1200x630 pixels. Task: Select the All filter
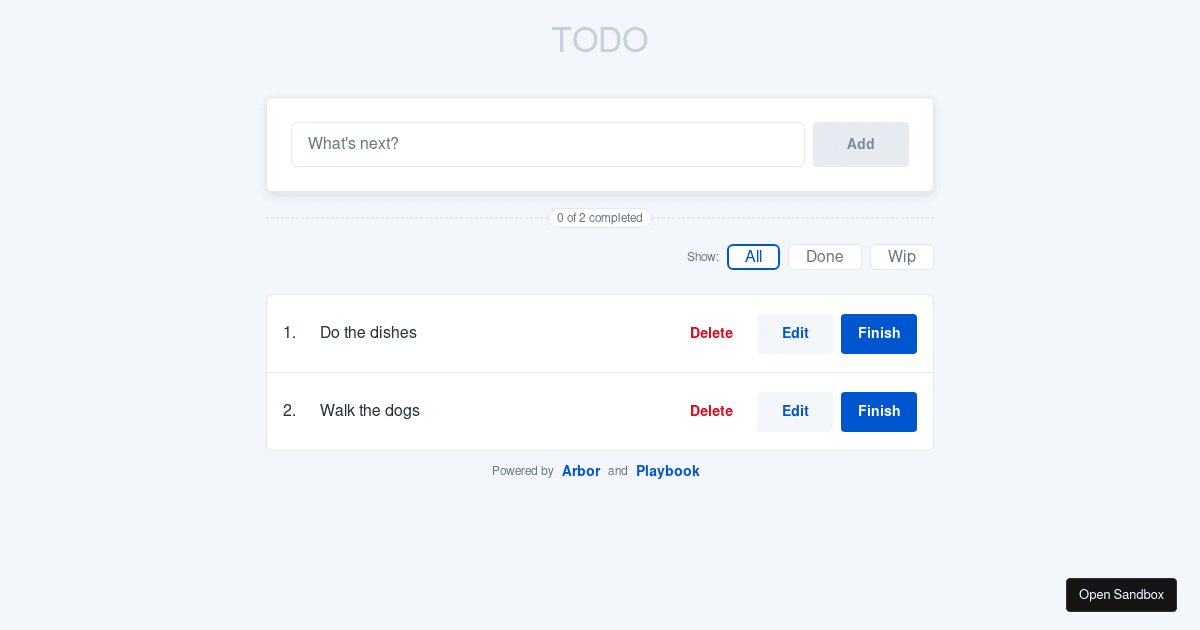(753, 257)
